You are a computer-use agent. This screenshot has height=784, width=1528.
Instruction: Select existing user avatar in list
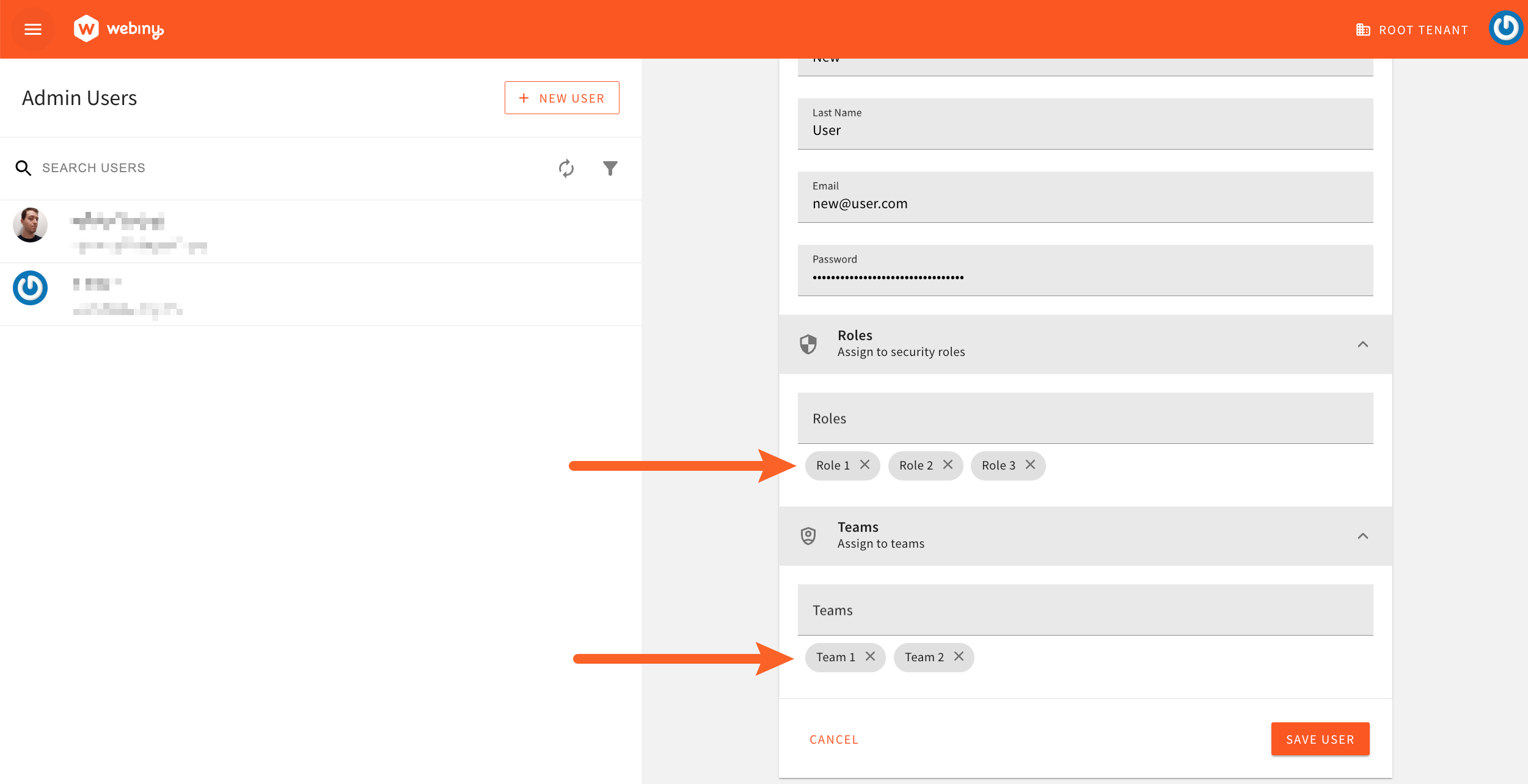tap(30, 223)
